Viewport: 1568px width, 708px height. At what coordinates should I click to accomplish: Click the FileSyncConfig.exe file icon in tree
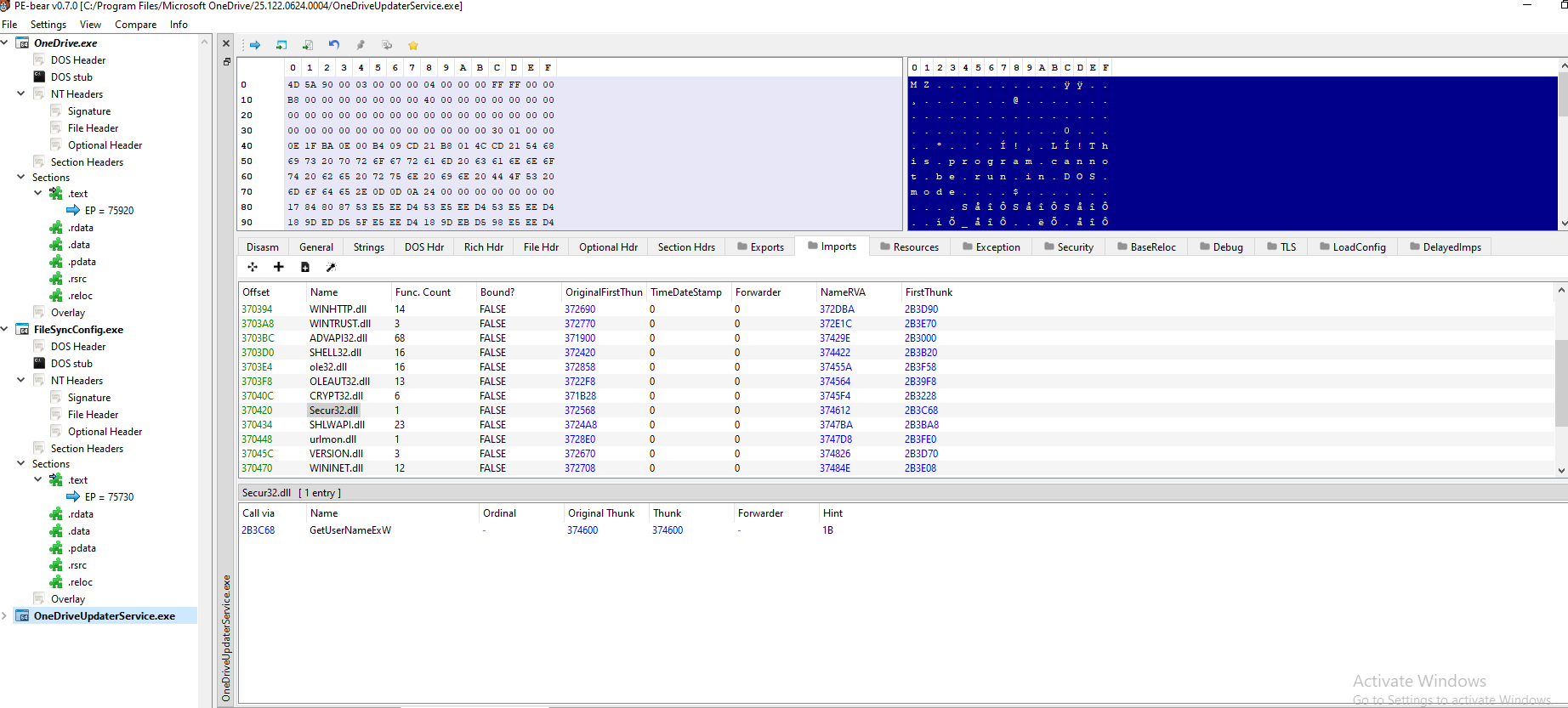(23, 329)
